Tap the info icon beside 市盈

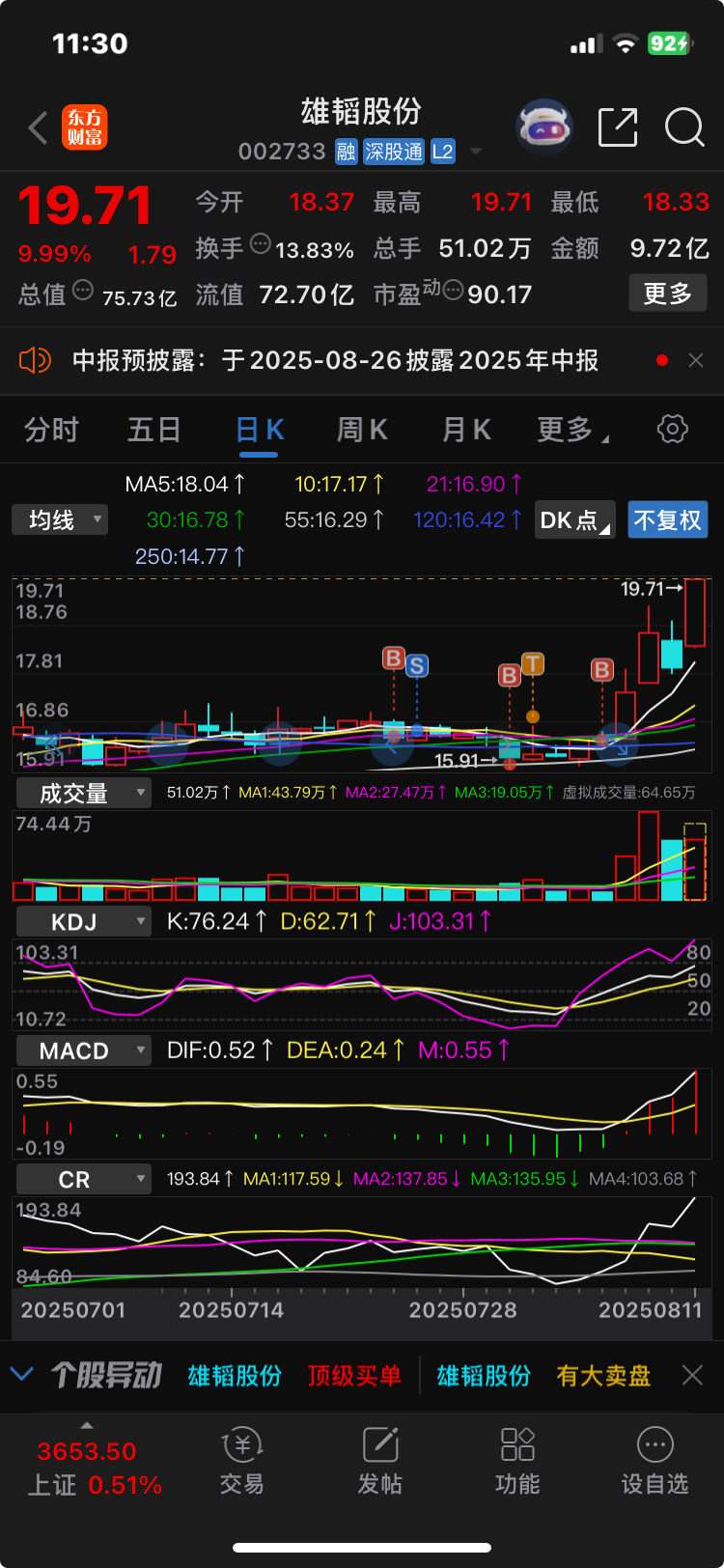pyautogui.click(x=453, y=289)
